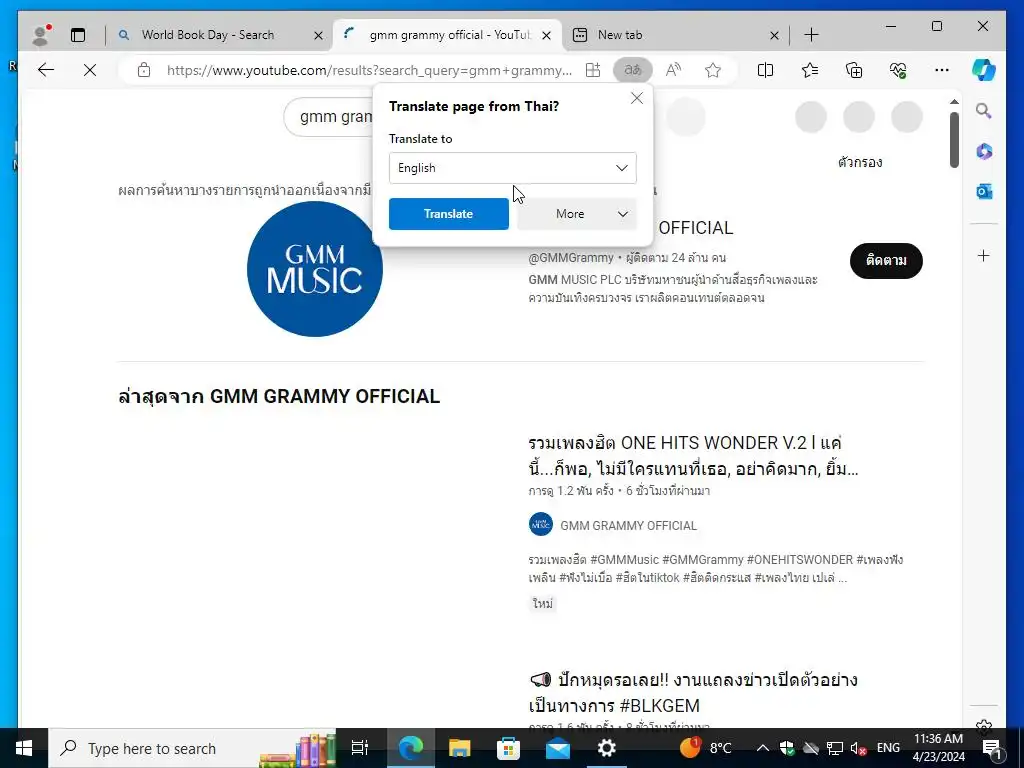The image size is (1024, 768).
Task: Open the Windows Start menu
Action: pos(24,748)
